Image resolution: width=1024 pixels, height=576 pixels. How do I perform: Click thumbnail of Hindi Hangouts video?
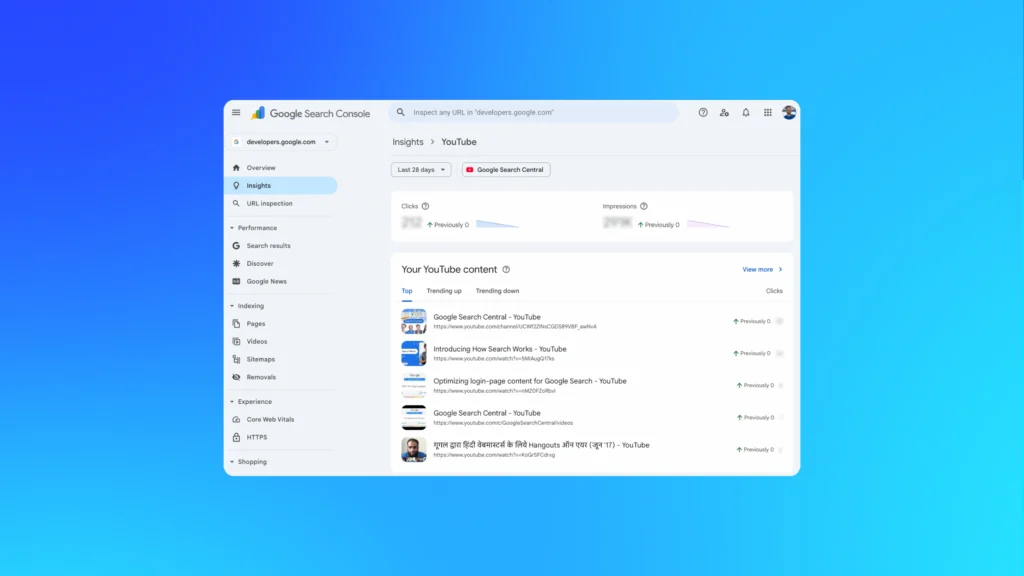[413, 449]
